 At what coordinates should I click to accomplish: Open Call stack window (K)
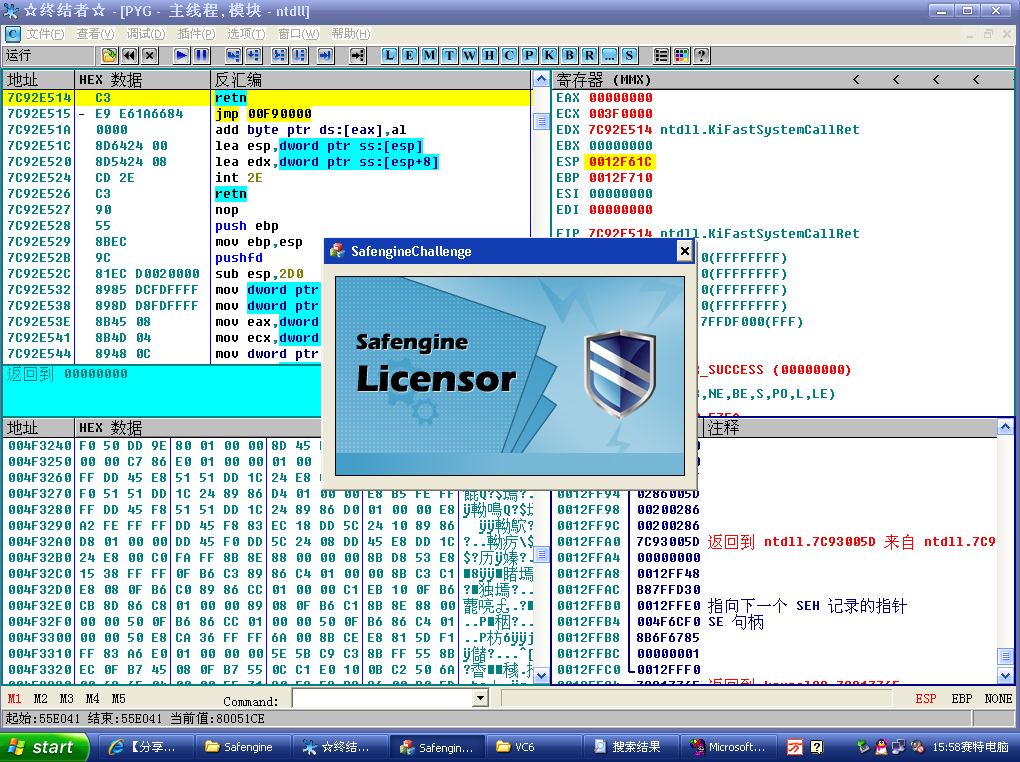[549, 55]
